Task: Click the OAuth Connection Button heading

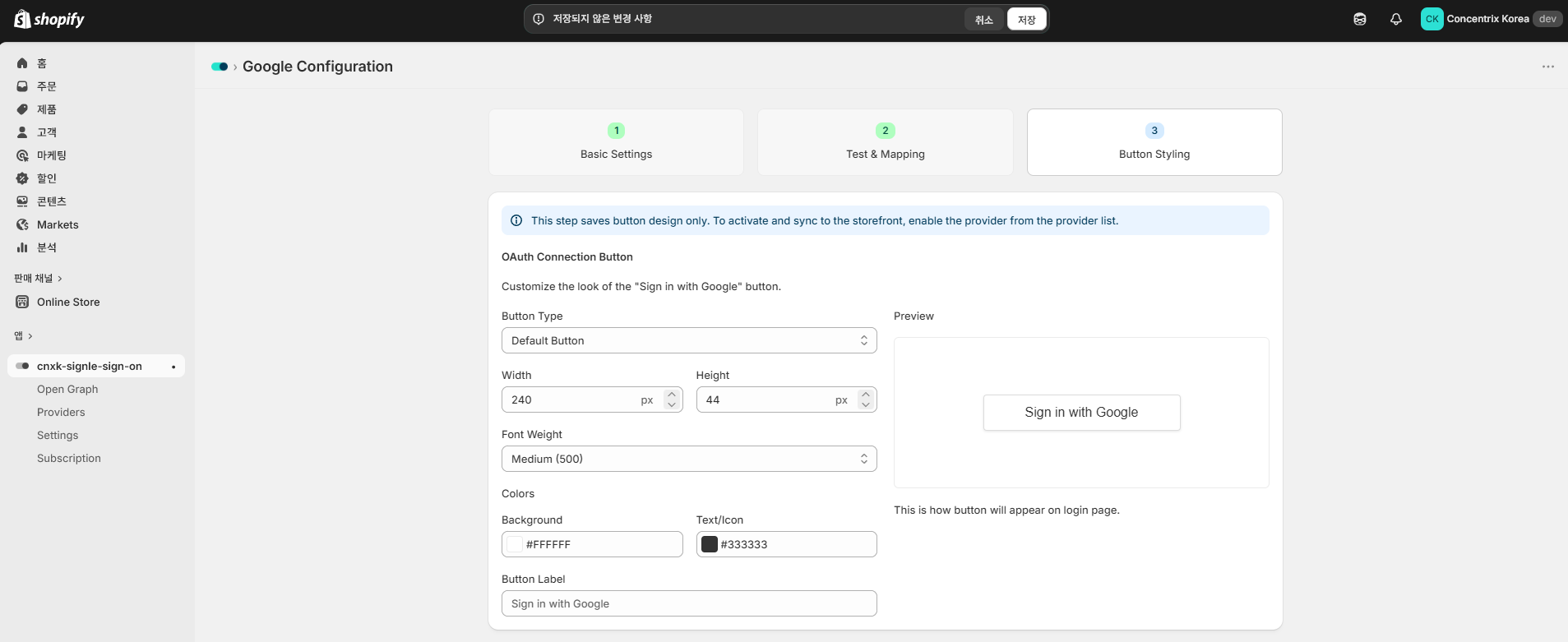Action: coord(567,257)
